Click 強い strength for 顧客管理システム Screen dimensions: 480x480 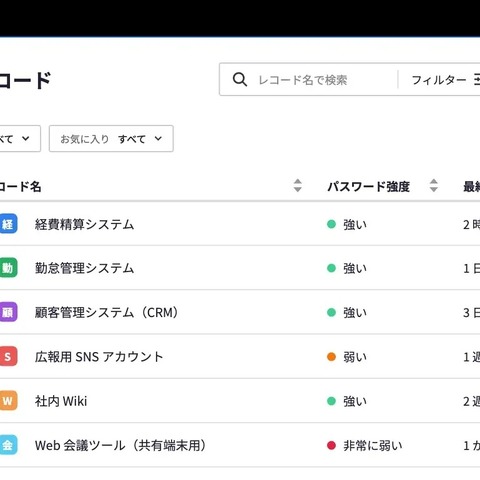(347, 313)
